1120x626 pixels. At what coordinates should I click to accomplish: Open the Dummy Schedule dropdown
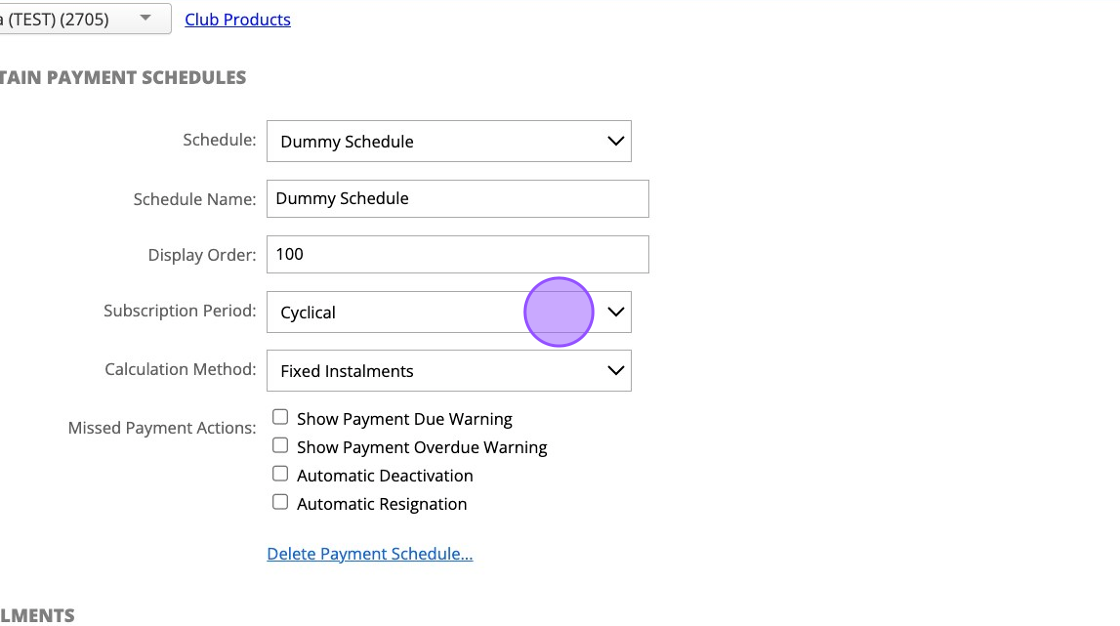(449, 141)
